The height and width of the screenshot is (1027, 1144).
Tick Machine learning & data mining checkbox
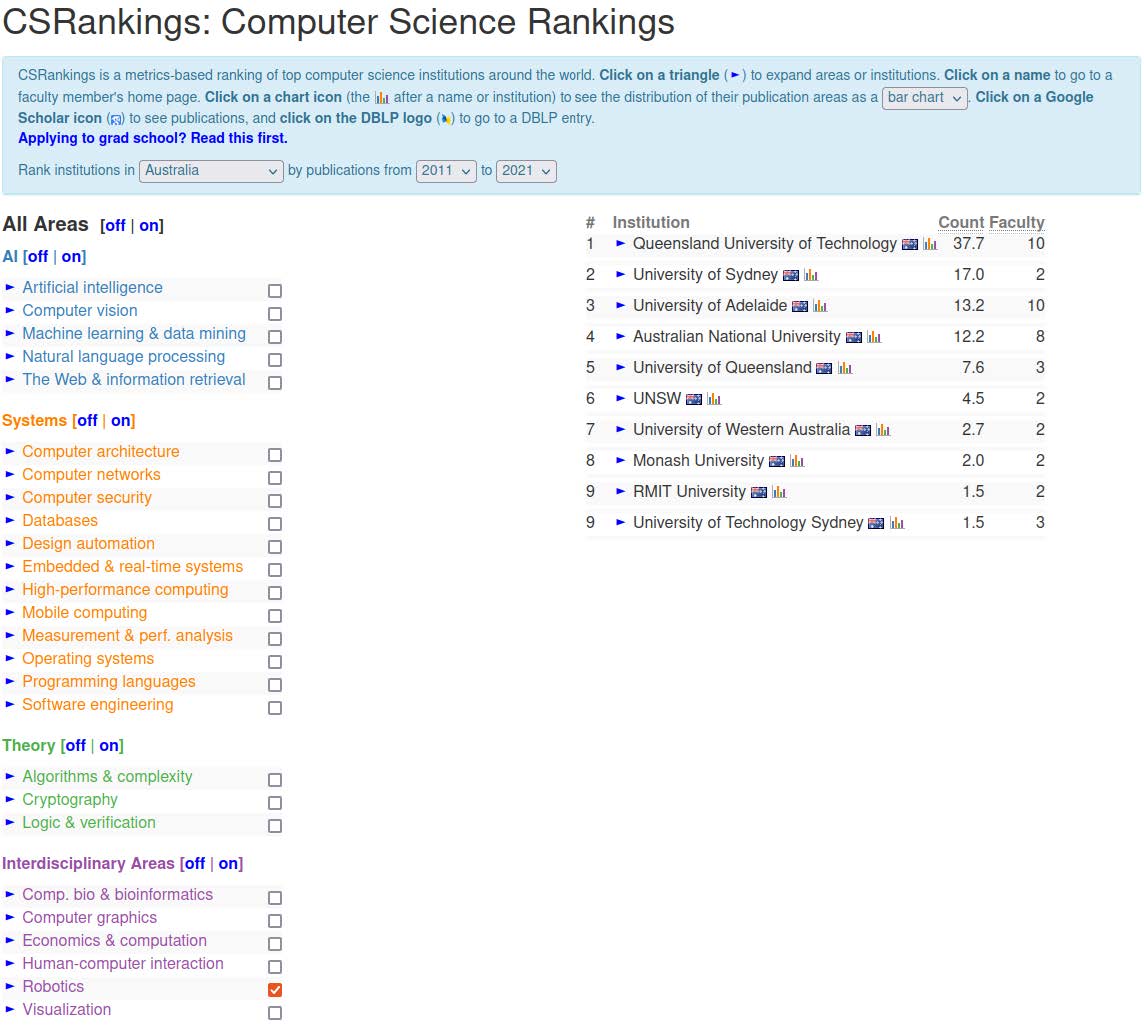click(x=275, y=337)
